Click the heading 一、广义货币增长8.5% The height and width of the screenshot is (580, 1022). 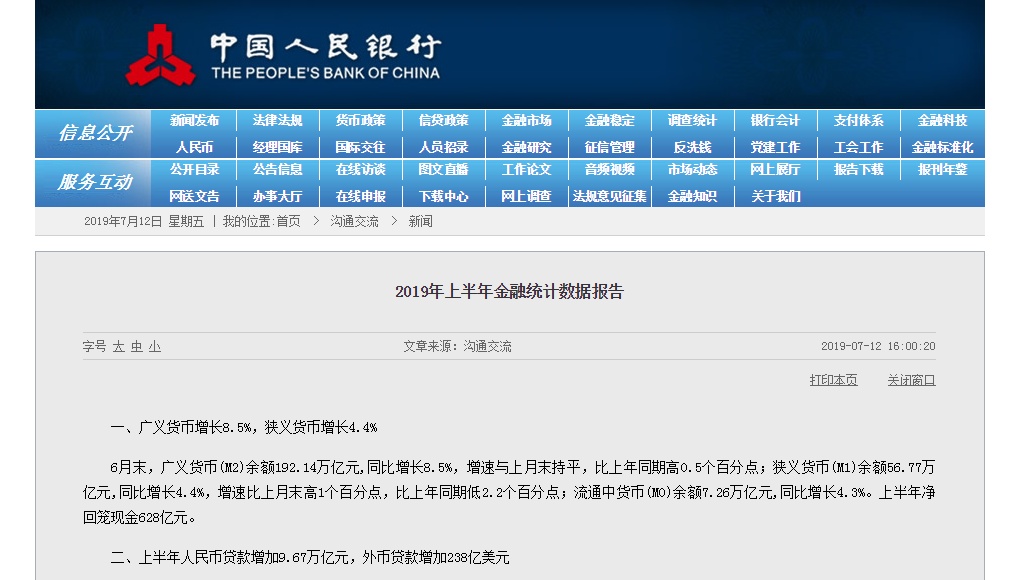click(244, 428)
